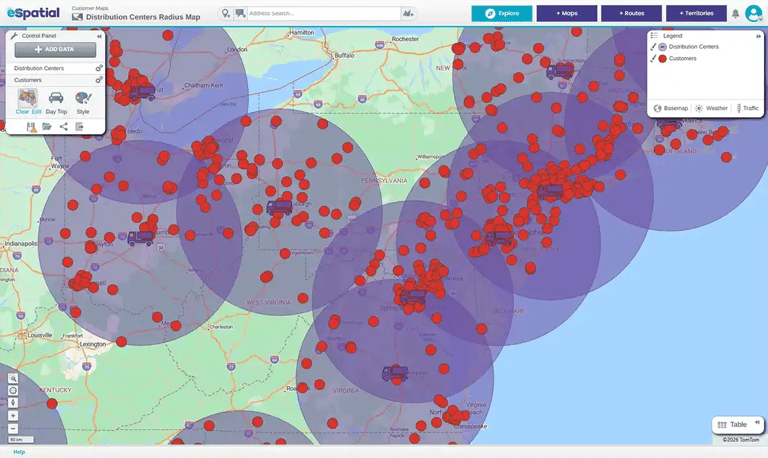Screen dimensions: 768x458
Task: Click the red Customers legend symbol
Action: pyautogui.click(x=662, y=59)
